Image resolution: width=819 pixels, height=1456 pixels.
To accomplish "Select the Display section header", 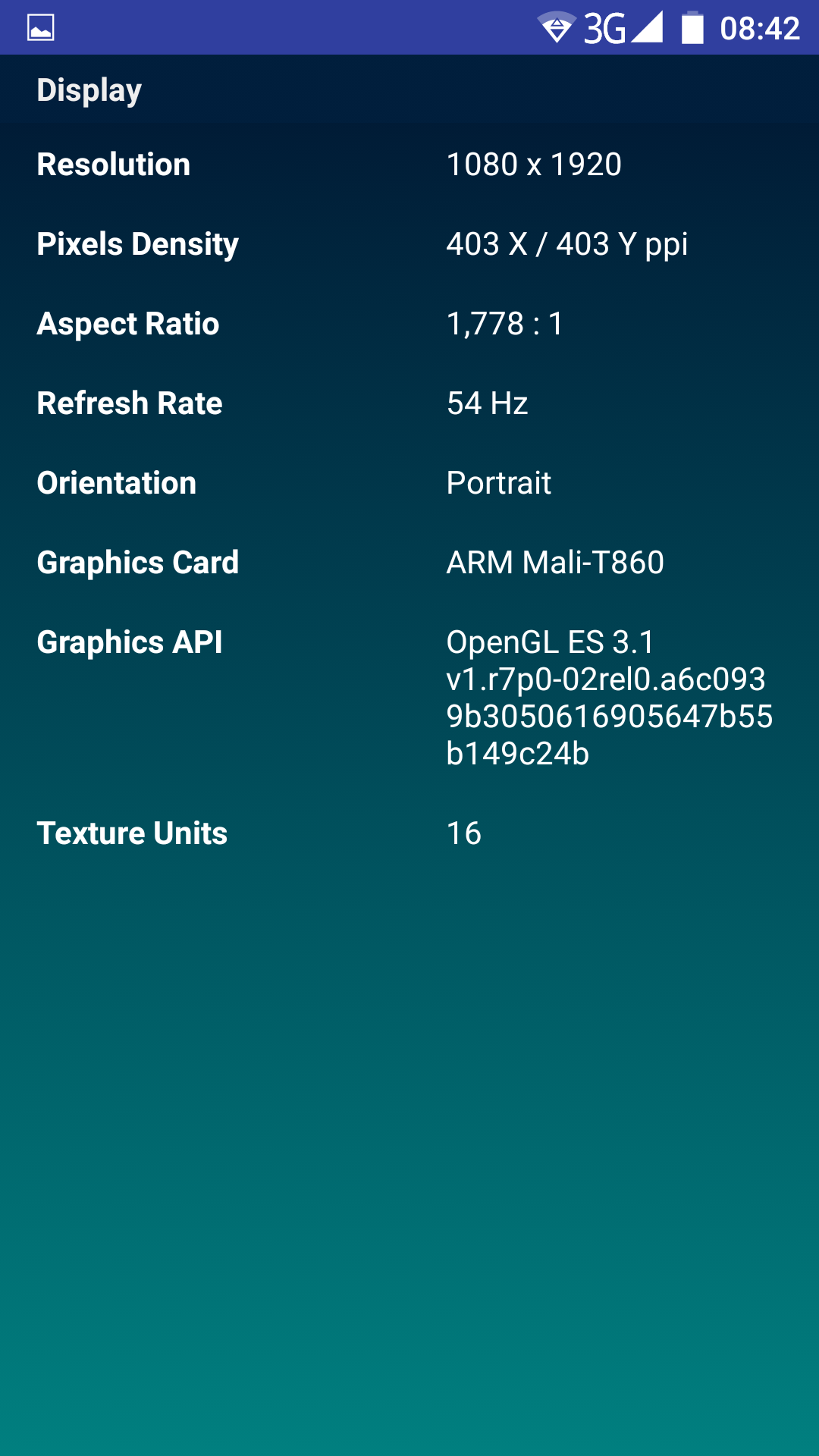I will tap(89, 90).
